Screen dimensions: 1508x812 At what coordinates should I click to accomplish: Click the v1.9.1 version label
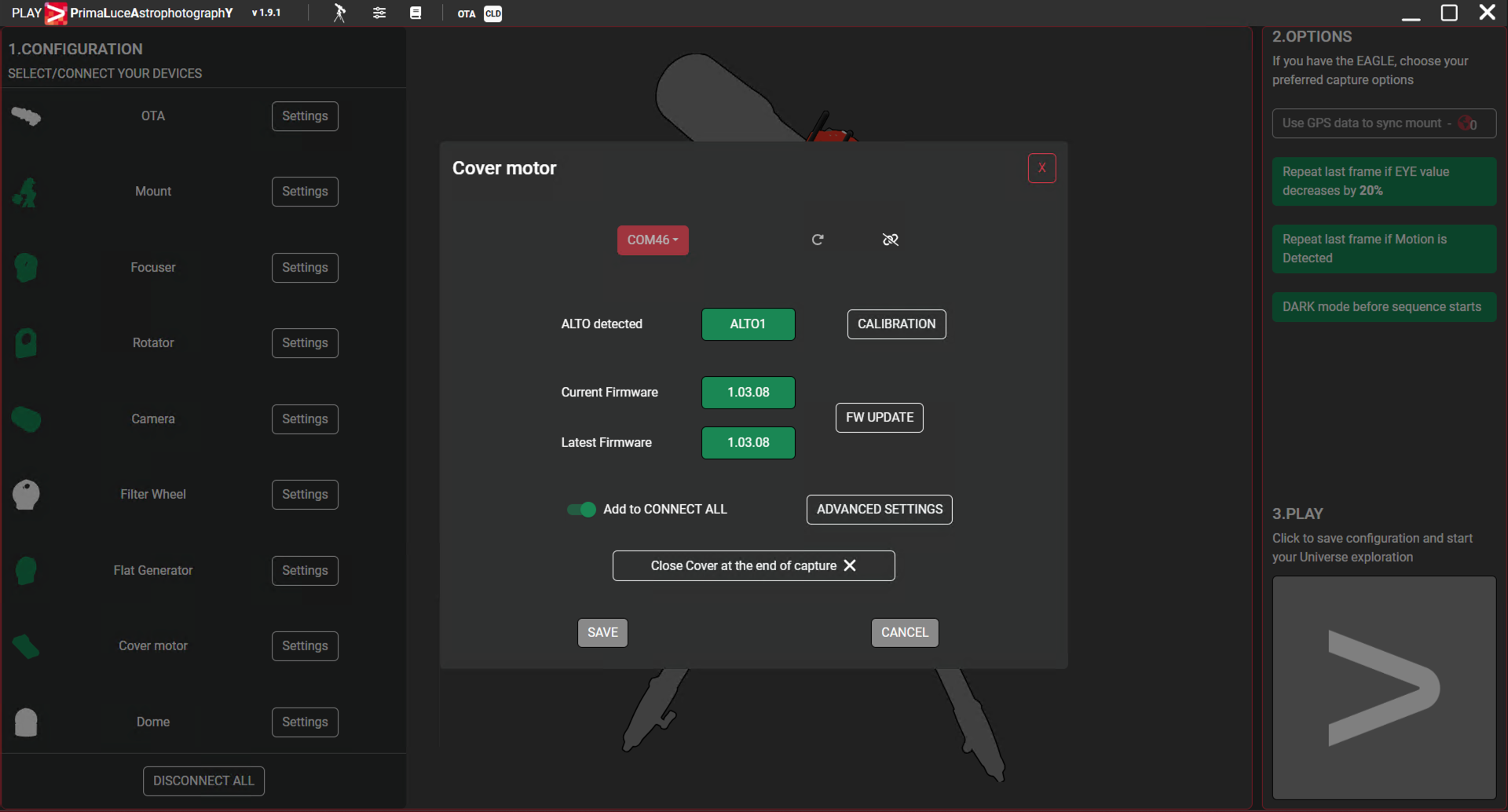click(x=266, y=13)
